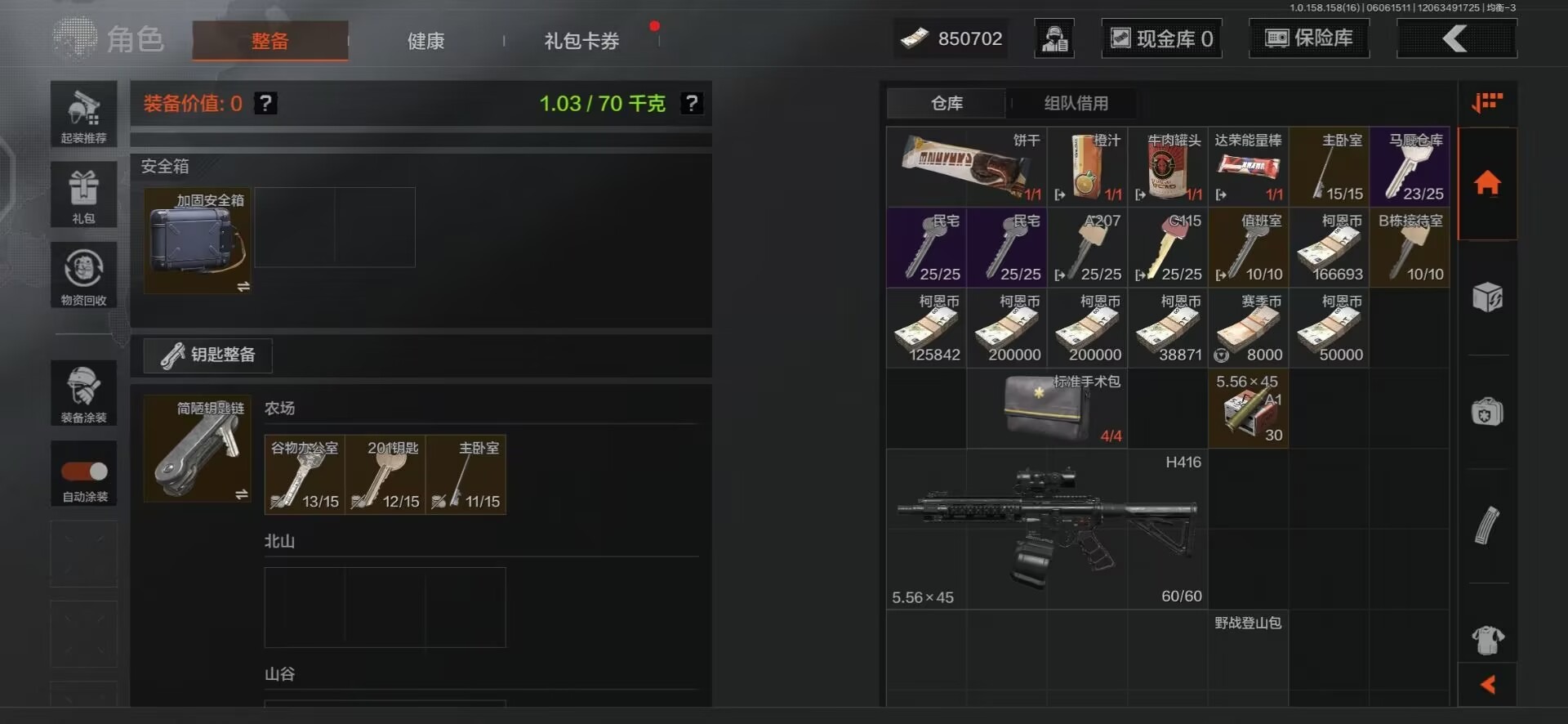The width and height of the screenshot is (1568, 724).
Task: Open the 装备涂装 equipment skin icon
Action: pos(83,393)
